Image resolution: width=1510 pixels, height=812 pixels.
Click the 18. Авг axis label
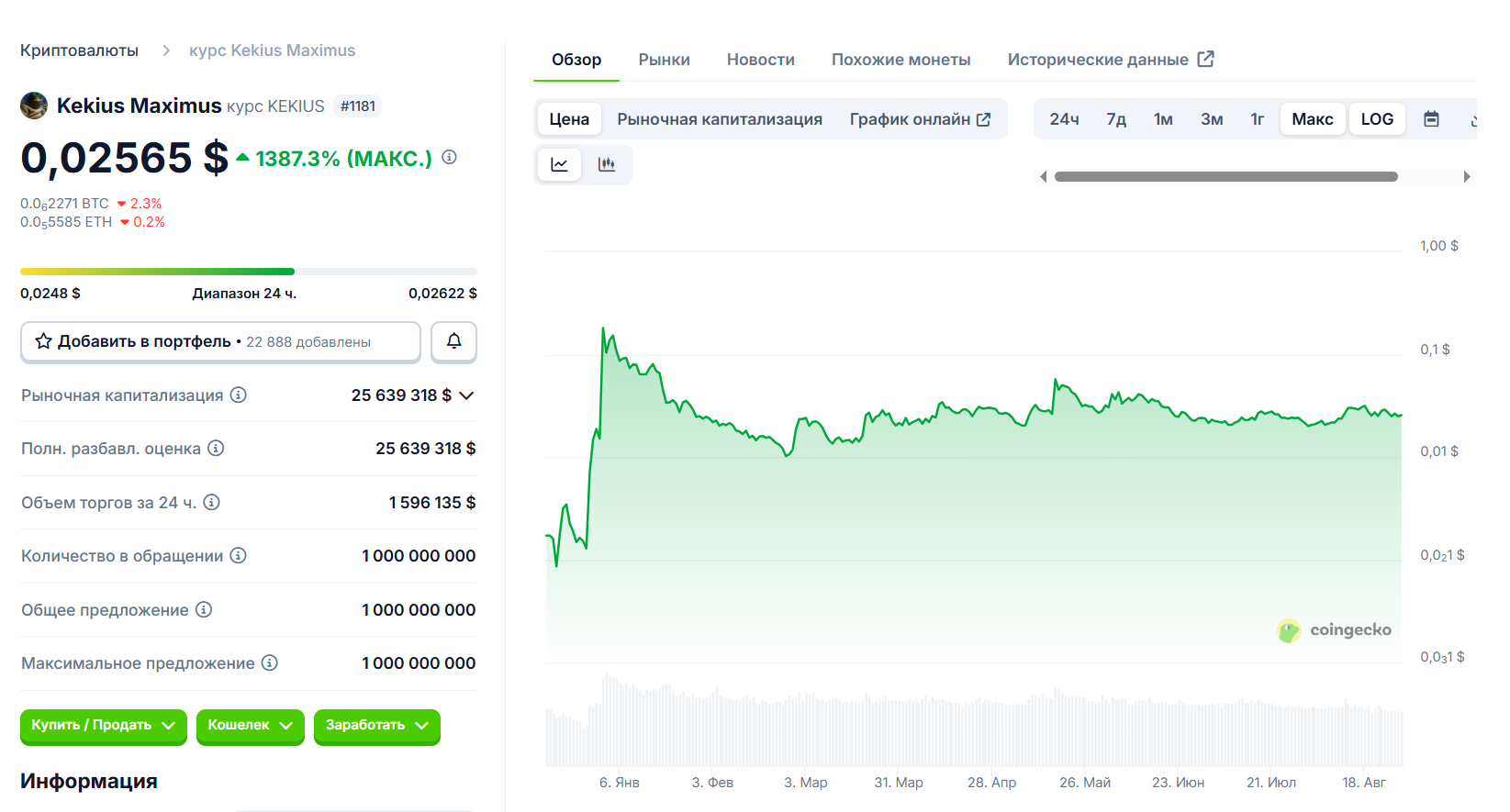tap(1364, 783)
